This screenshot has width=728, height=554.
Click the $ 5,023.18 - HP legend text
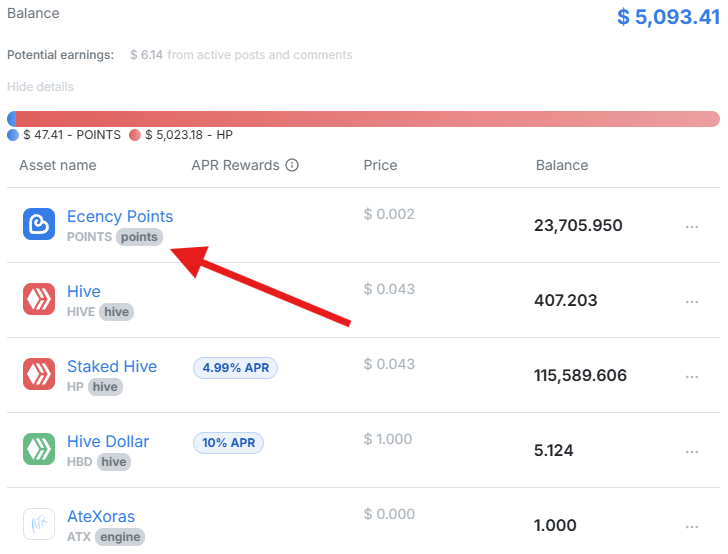(x=189, y=135)
